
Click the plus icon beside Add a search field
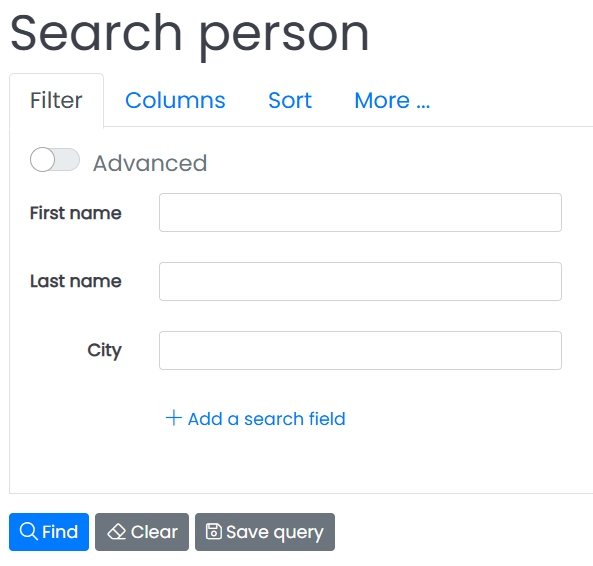tap(174, 418)
